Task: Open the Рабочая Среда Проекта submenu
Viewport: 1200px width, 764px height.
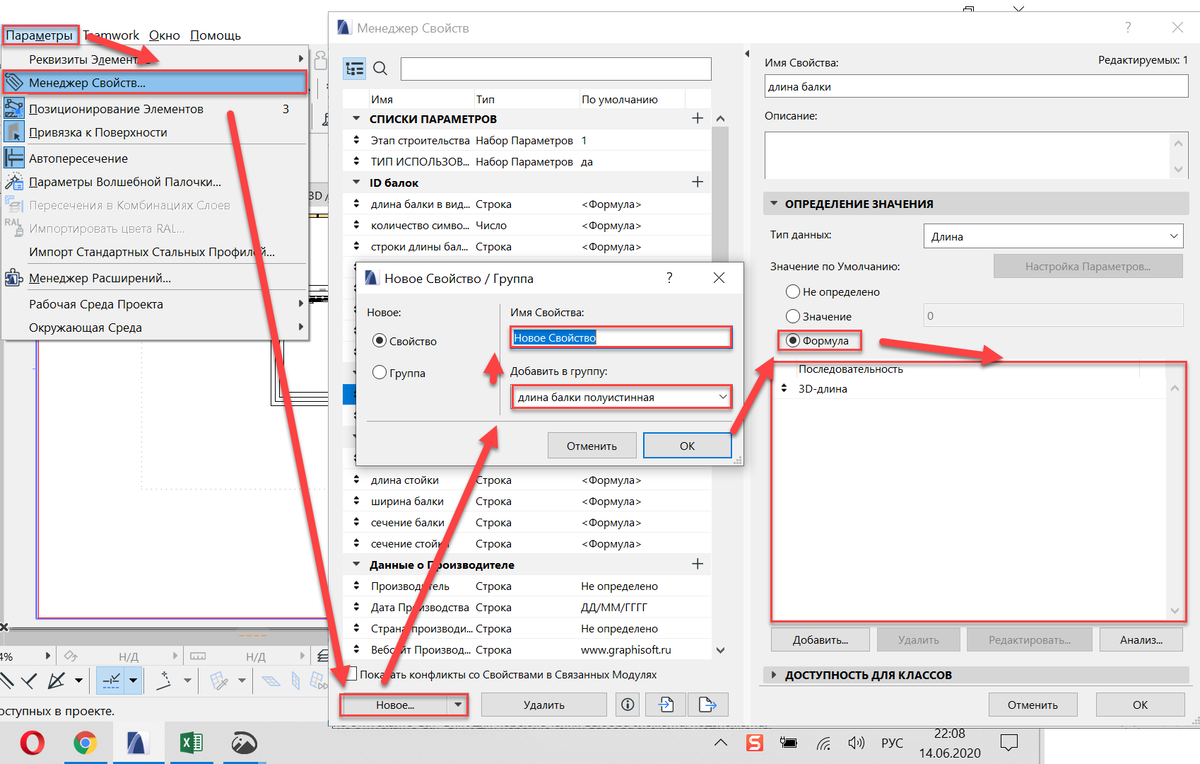Action: pos(155,304)
